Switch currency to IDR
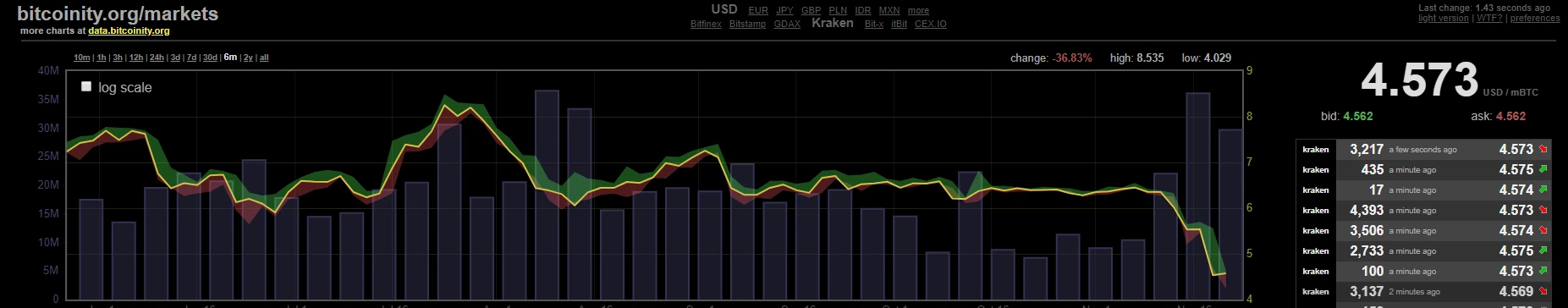1568x308 pixels. pyautogui.click(x=862, y=11)
